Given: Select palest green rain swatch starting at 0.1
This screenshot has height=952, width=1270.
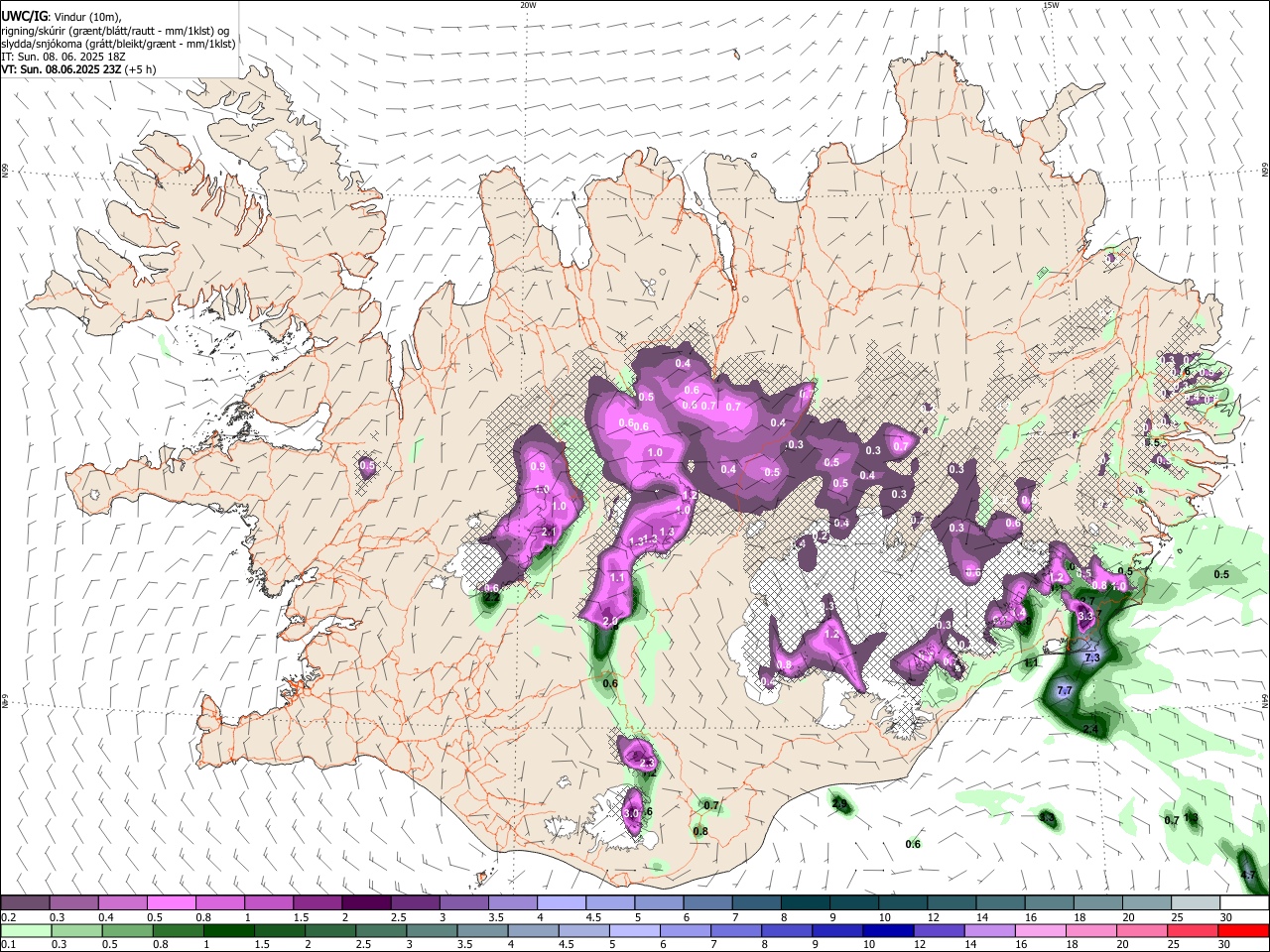Looking at the screenshot, I should click(26, 930).
